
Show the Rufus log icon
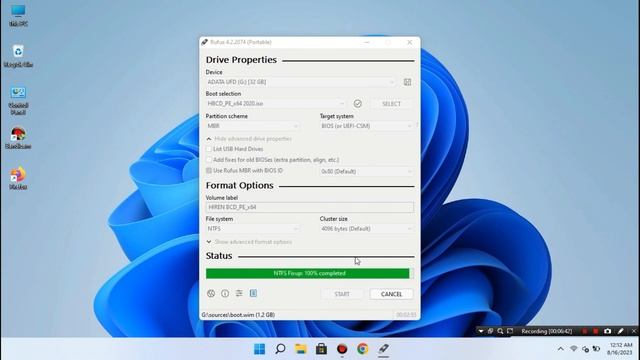253,293
